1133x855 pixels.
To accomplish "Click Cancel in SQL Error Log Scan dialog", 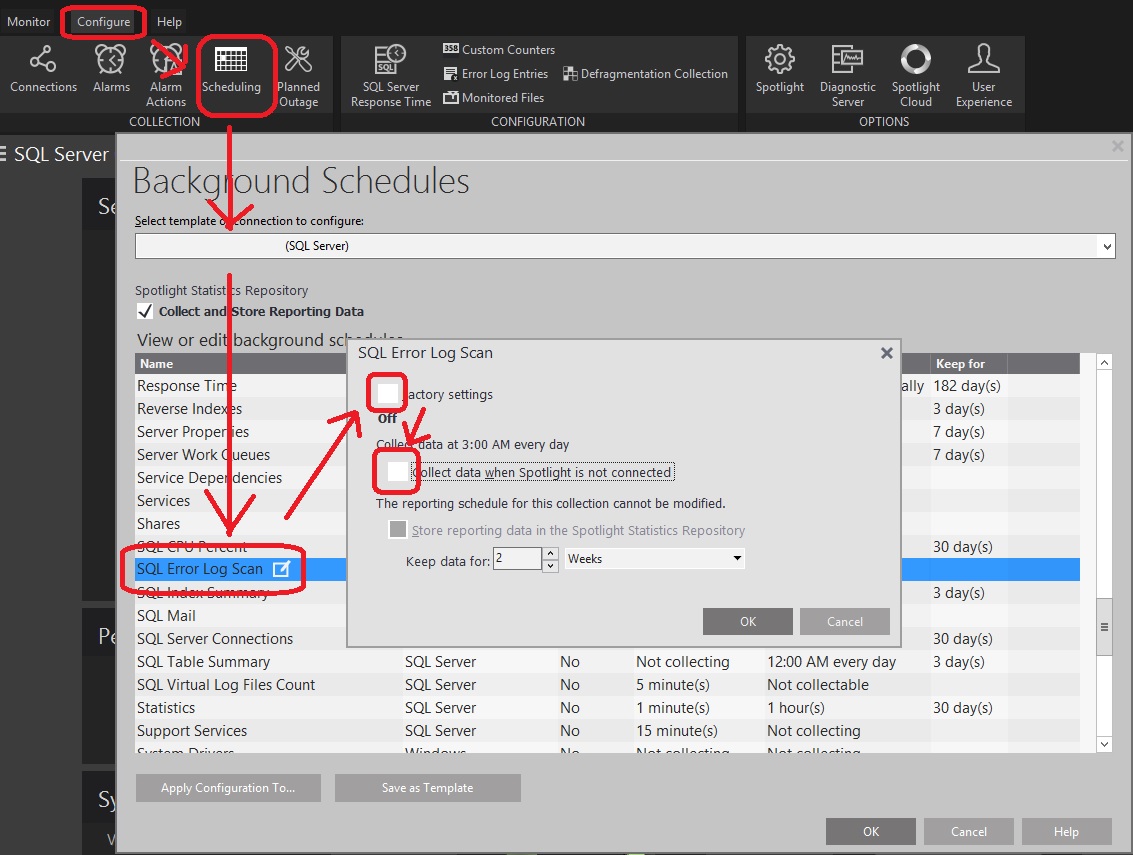I will (x=845, y=622).
